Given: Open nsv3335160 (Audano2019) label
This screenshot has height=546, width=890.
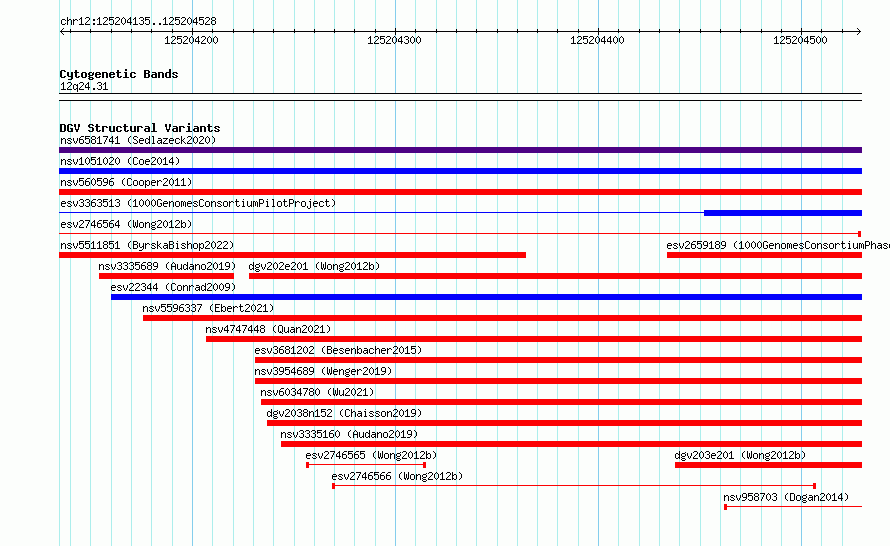Looking at the screenshot, I should [x=349, y=434].
